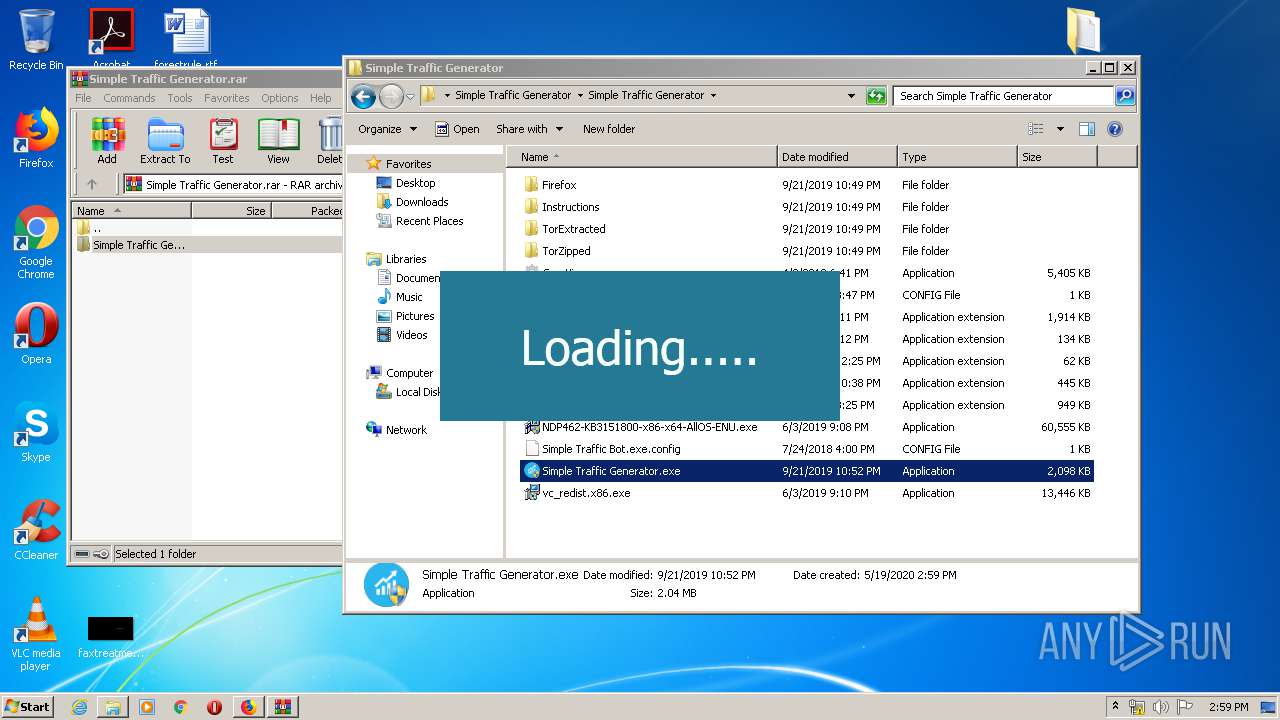1280x720 pixels.
Task: Select Opera desktop shortcut
Action: tap(36, 333)
